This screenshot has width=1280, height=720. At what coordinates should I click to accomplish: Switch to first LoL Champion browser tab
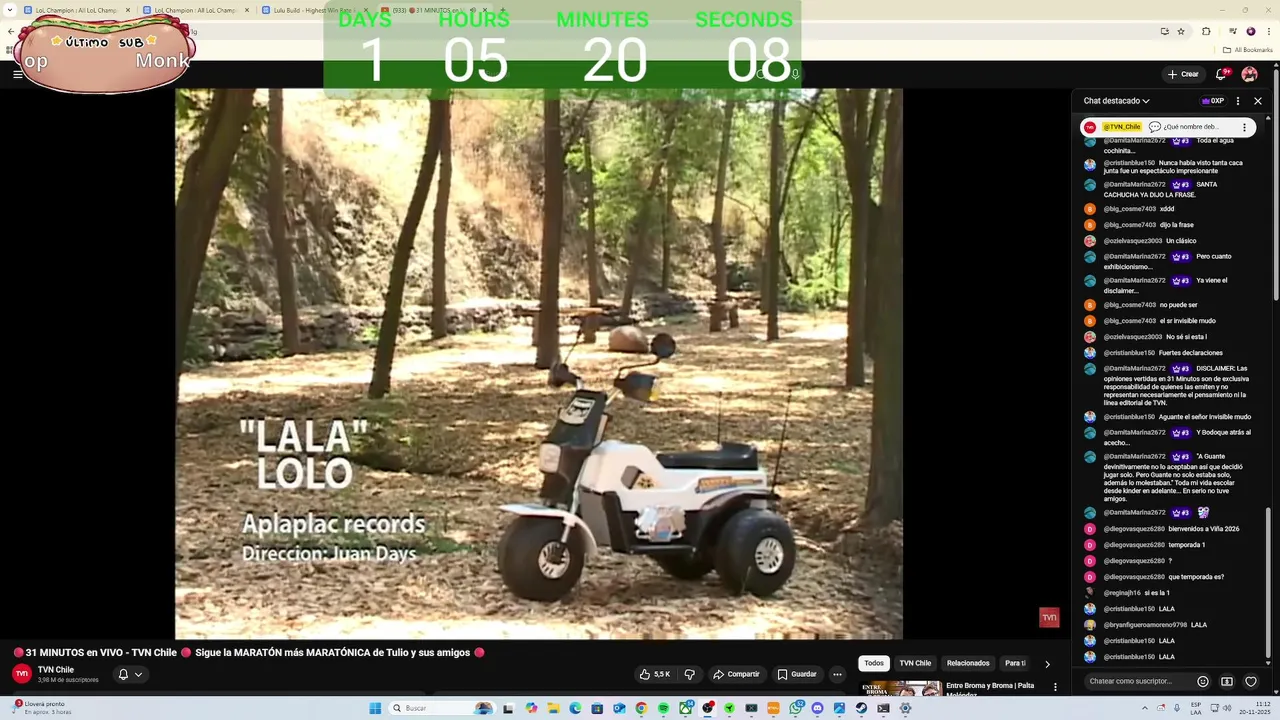(75, 10)
